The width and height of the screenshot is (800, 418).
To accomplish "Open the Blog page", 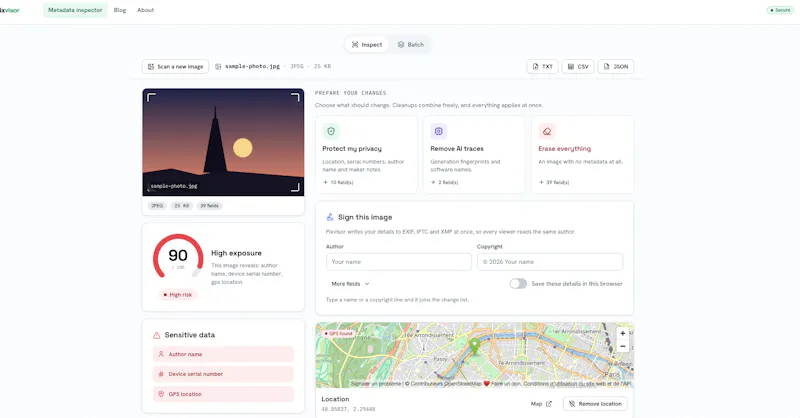I will point(120,10).
